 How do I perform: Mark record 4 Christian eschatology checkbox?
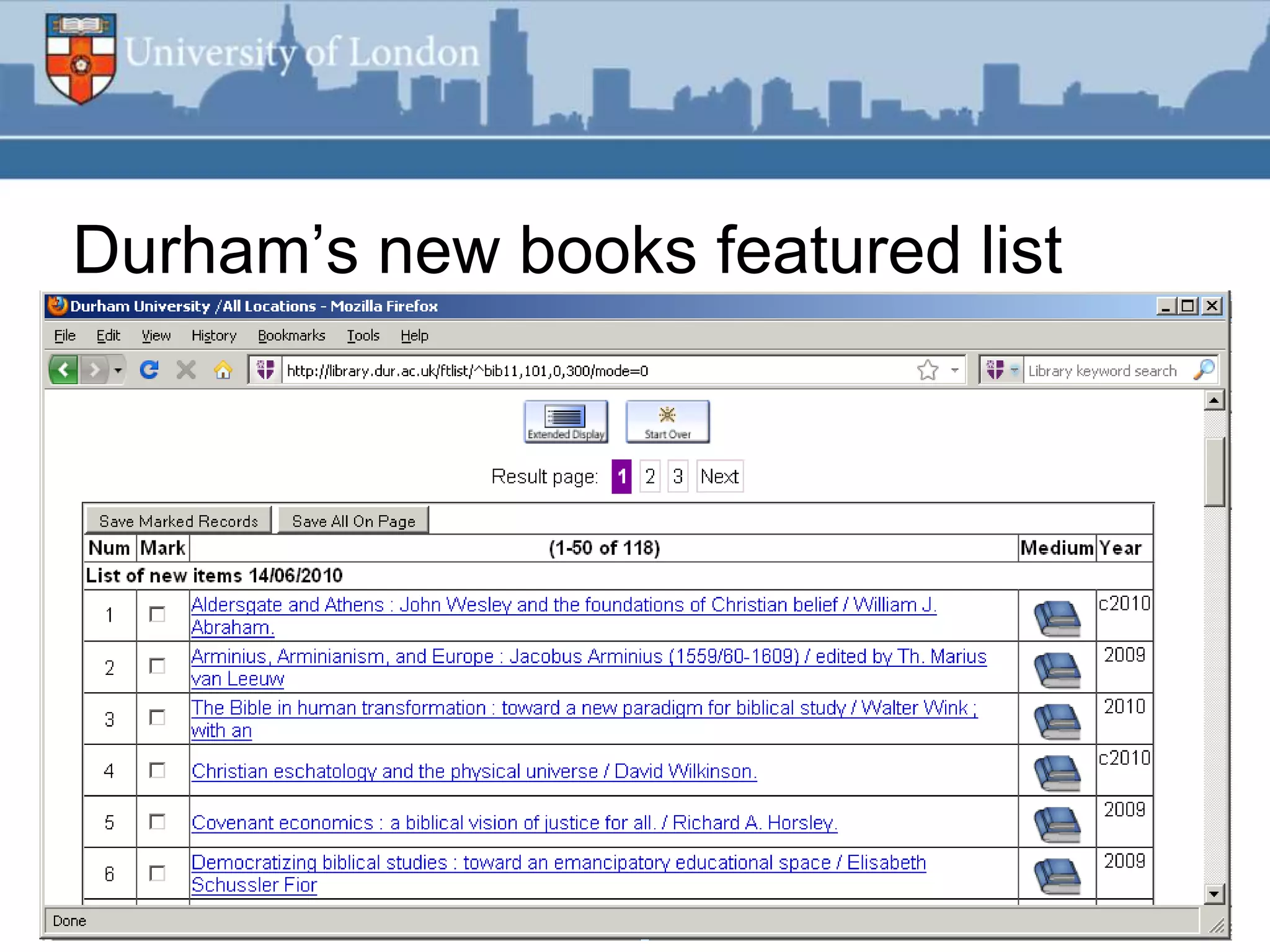click(x=158, y=770)
